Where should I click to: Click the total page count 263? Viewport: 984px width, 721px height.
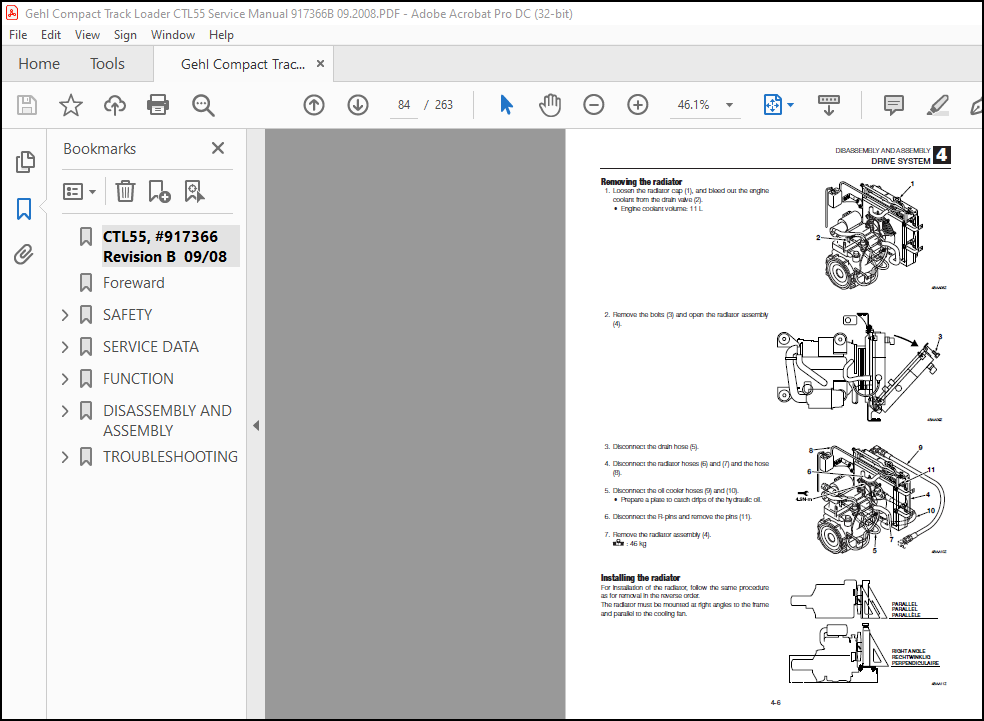coord(444,105)
